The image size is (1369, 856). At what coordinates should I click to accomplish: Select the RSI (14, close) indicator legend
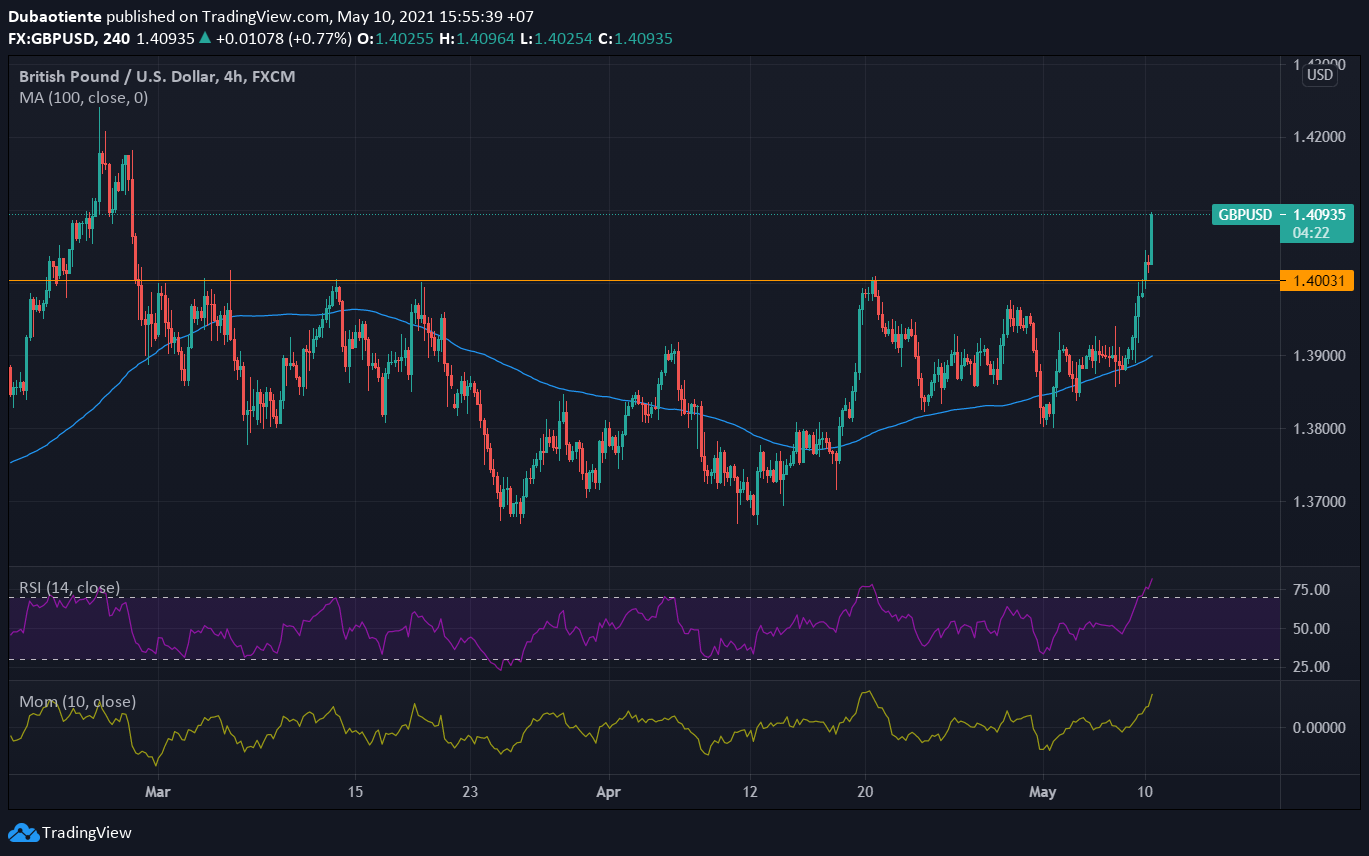point(70,588)
